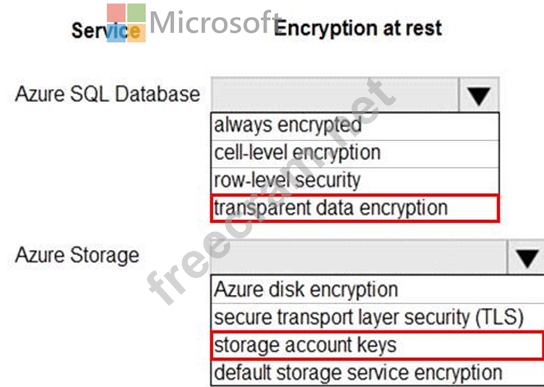This screenshot has height=387, width=544.
Task: Choose default storage service encryption
Action: click(377, 372)
